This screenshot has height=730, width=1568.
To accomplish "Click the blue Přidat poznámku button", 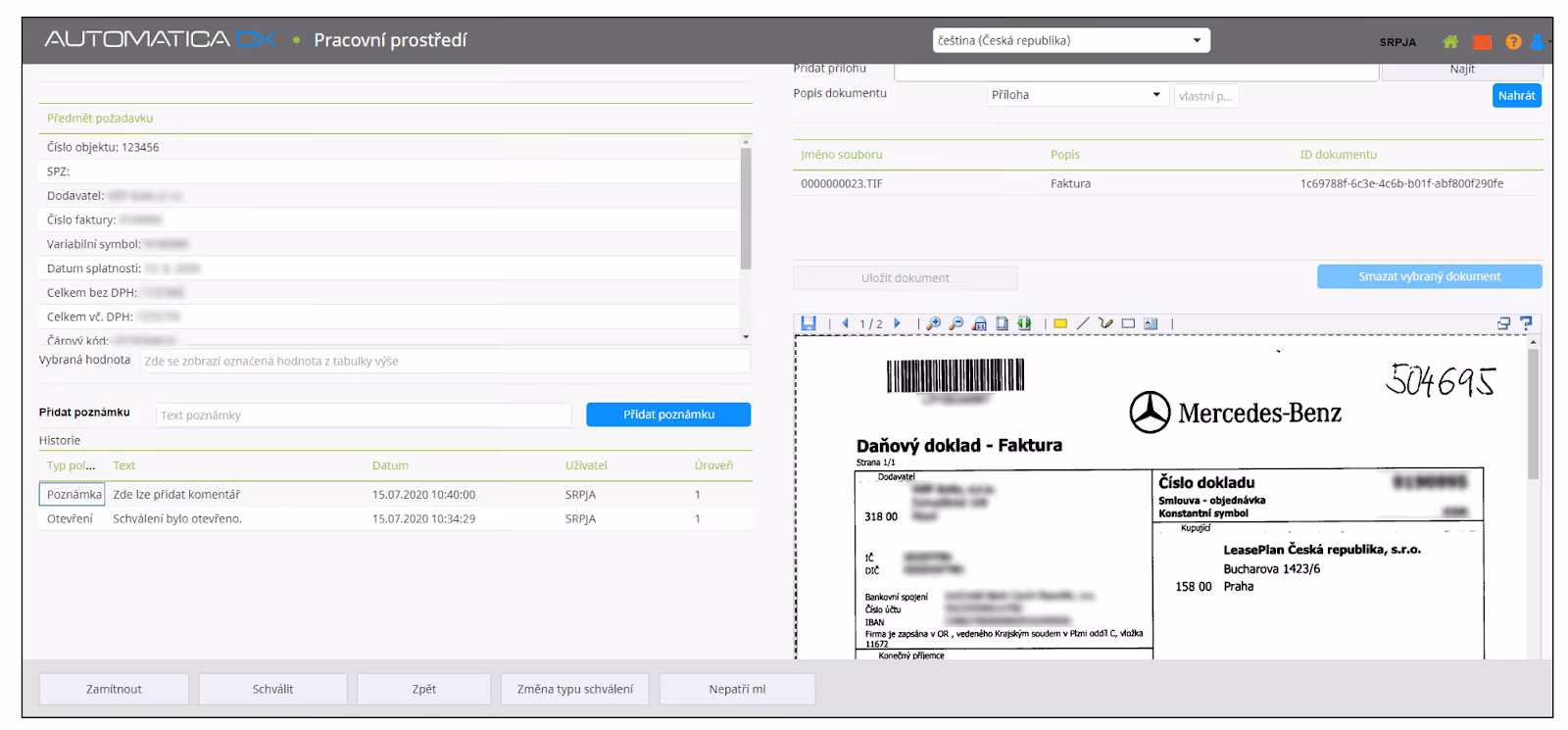I will pos(668,414).
